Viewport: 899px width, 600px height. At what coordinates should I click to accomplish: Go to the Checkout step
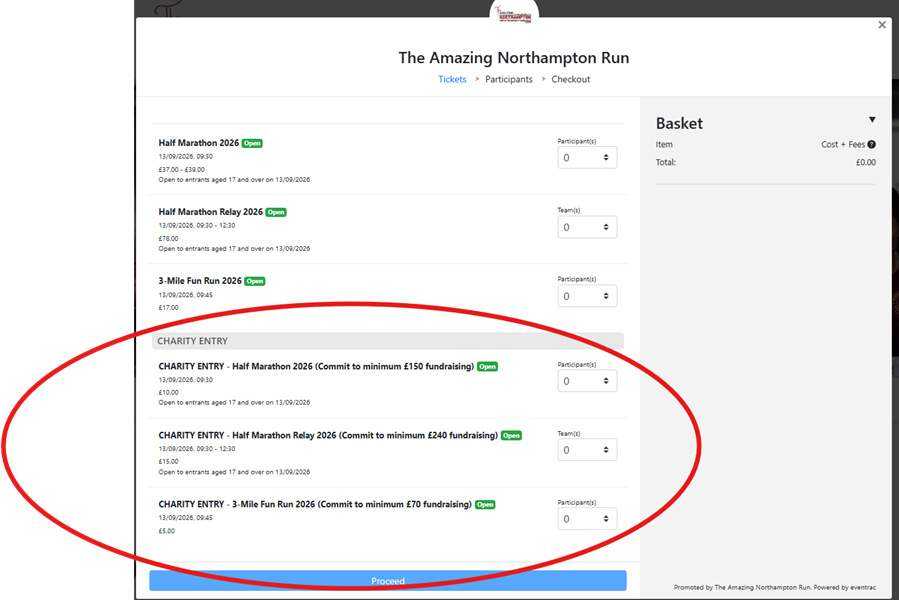pos(571,80)
